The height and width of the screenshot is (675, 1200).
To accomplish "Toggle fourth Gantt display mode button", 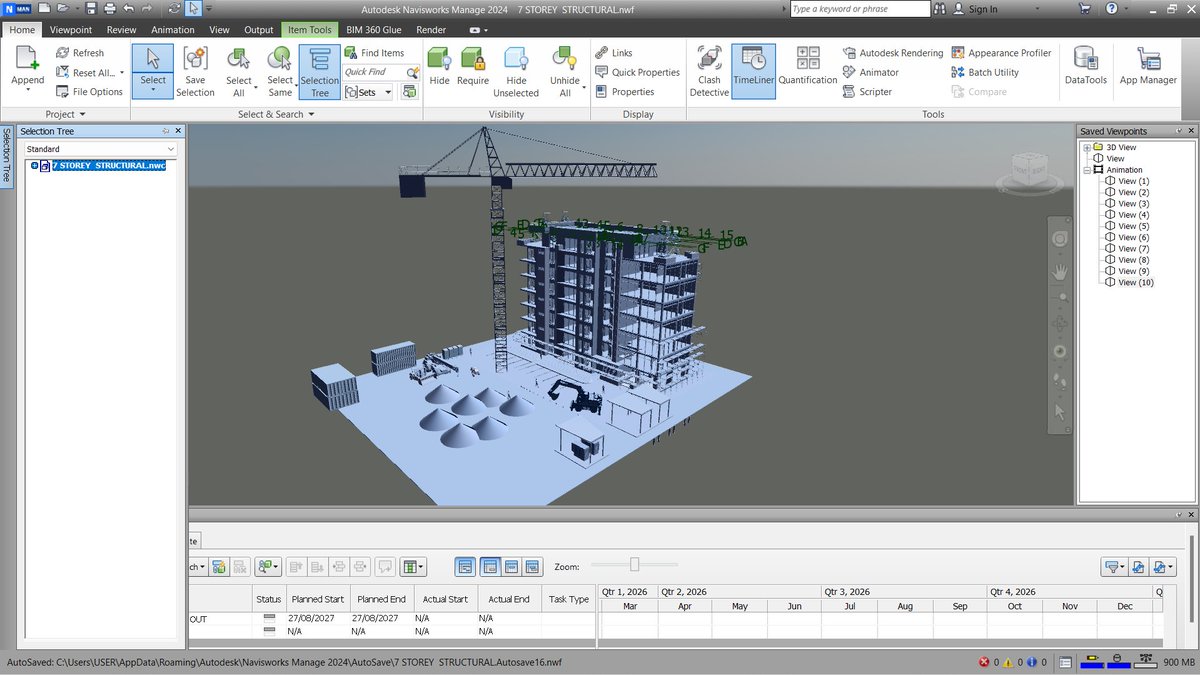I will point(533,567).
